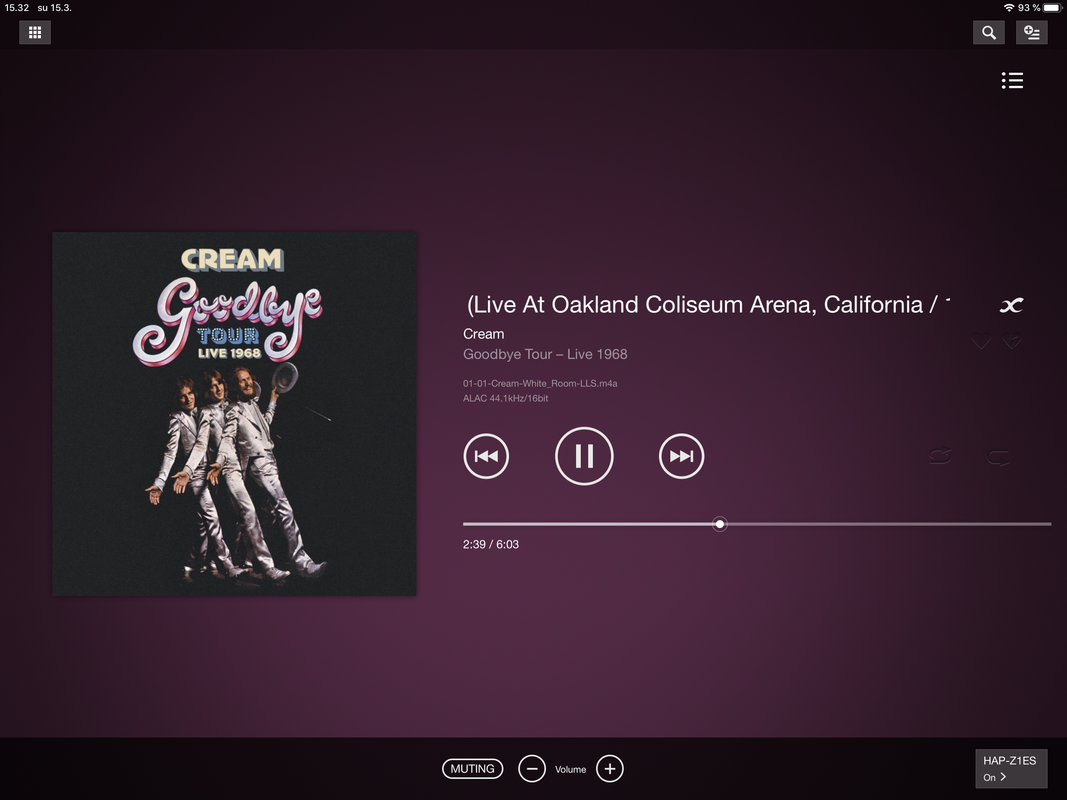Toggle the broken heart dislike icon

pyautogui.click(x=1012, y=340)
